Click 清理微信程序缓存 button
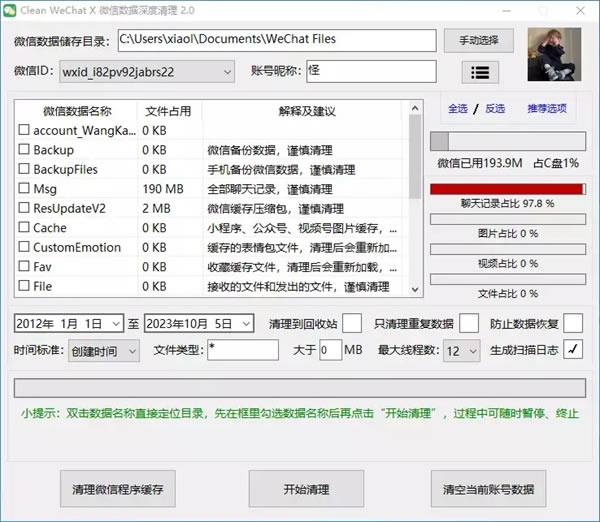600x522 pixels. [x=118, y=489]
